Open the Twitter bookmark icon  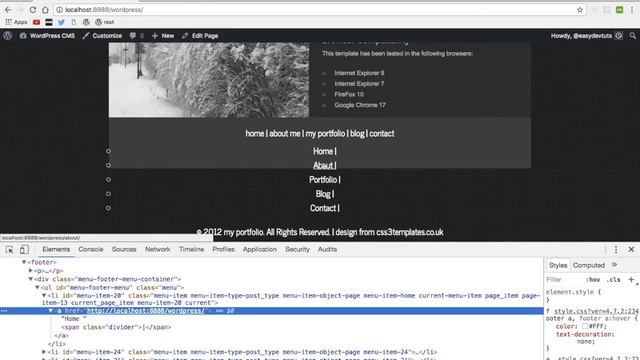[x=61, y=22]
